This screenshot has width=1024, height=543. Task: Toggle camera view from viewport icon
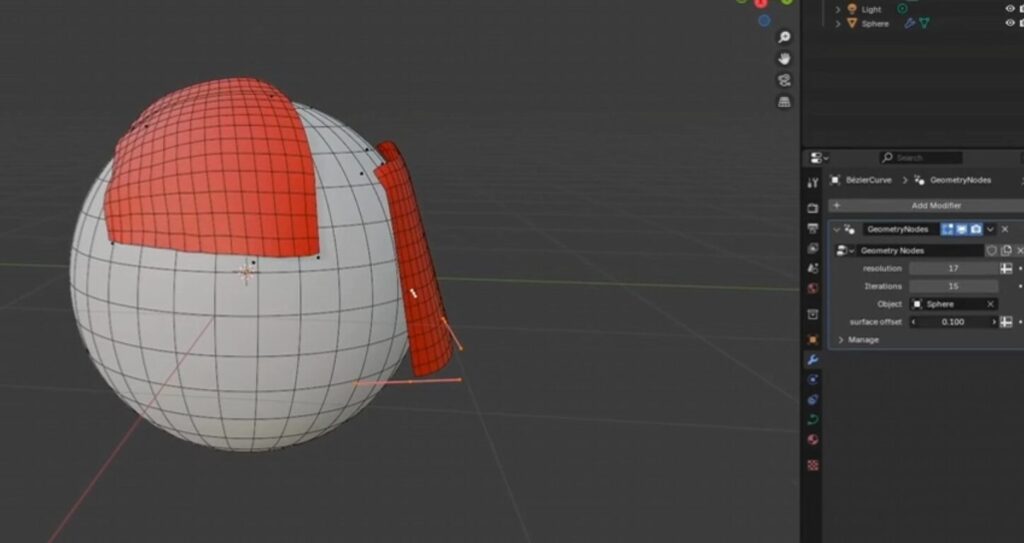pyautogui.click(x=784, y=80)
